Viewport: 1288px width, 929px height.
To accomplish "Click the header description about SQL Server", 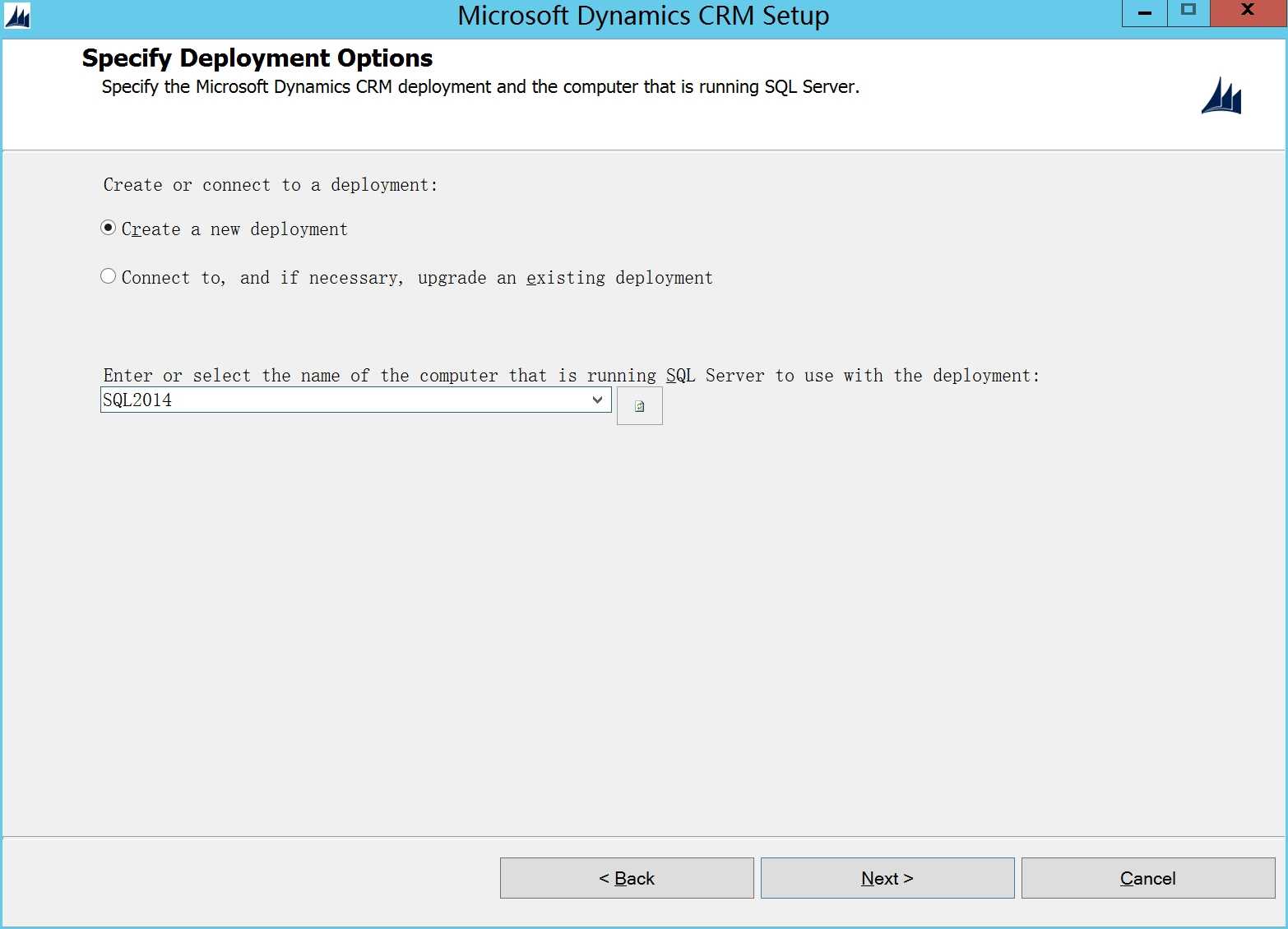I will [480, 87].
